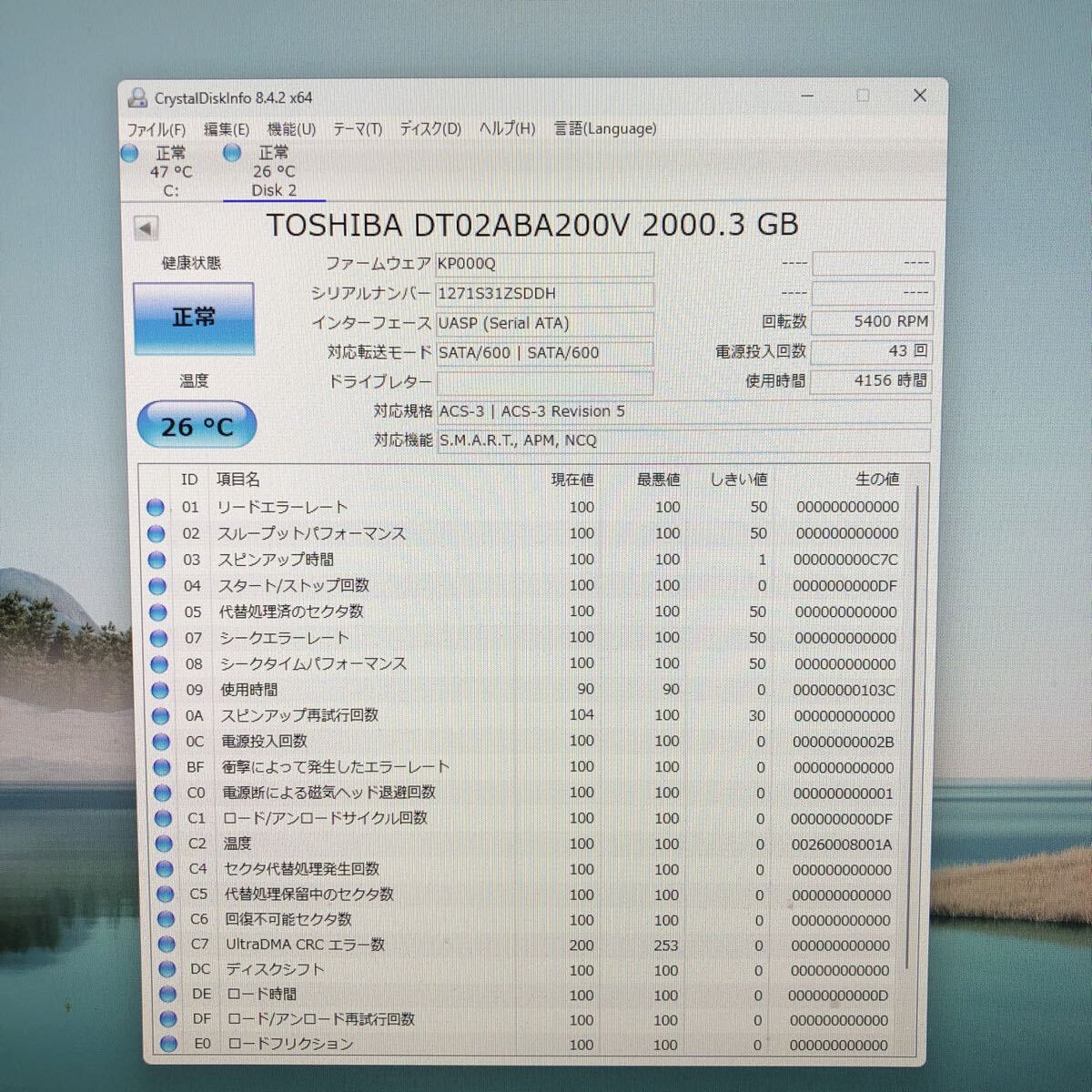This screenshot has height=1092, width=1092.
Task: Click status orb for C6 回復不可能セクタ数
Action: click(166, 921)
